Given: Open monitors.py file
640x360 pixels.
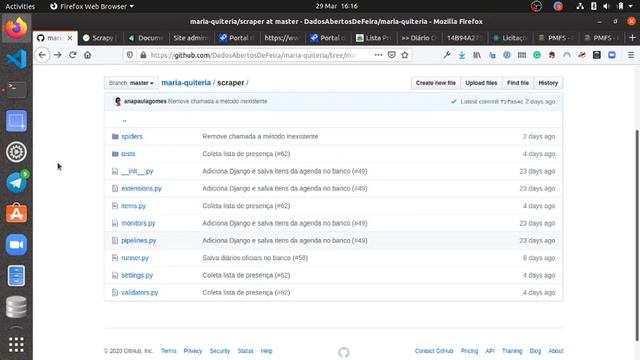Looking at the screenshot, I should coord(138,223).
